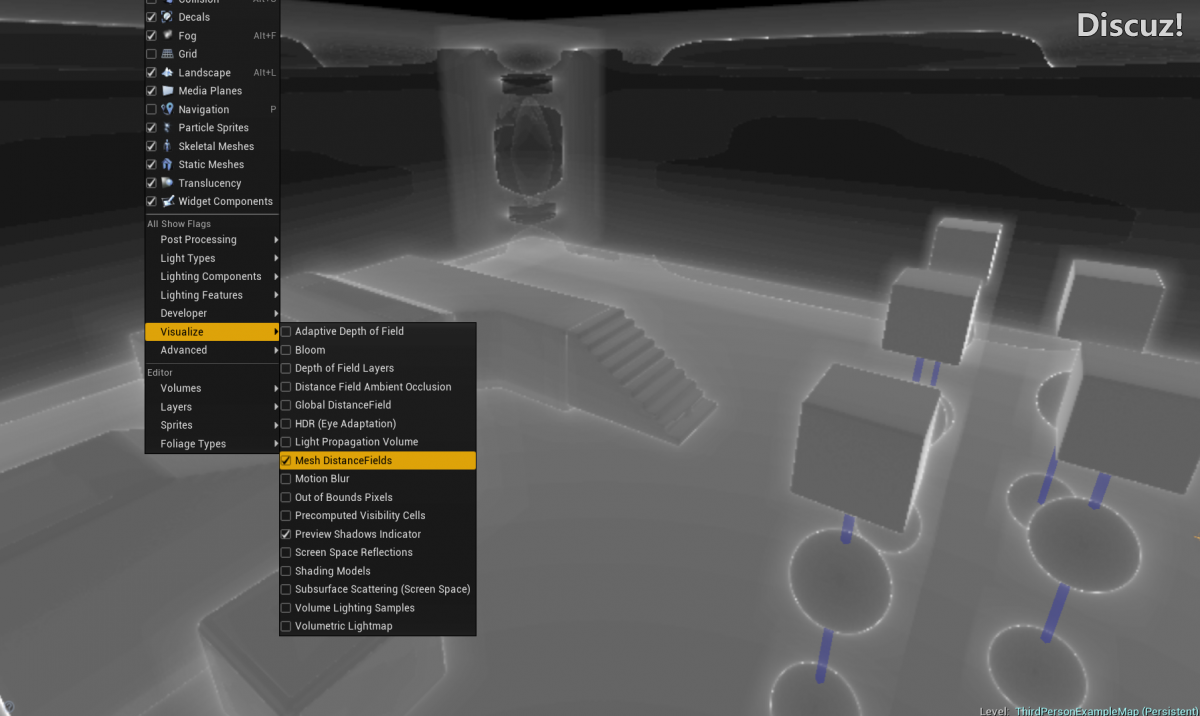This screenshot has width=1200, height=716.
Task: Open the ThirdPersonExampleMap (Persistent) level link
Action: pos(1107,711)
